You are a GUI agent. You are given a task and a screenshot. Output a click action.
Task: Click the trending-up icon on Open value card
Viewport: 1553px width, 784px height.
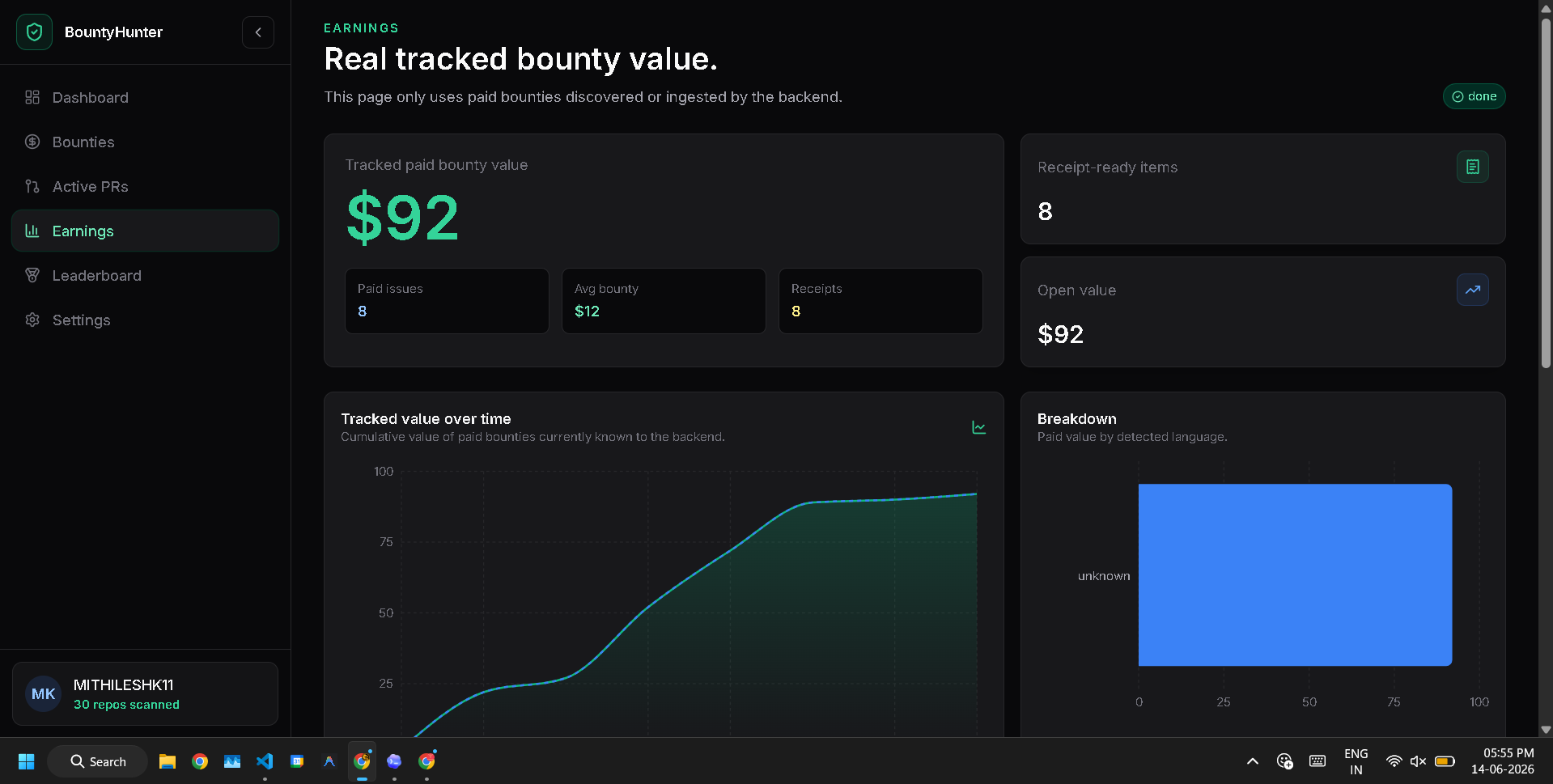1472,290
